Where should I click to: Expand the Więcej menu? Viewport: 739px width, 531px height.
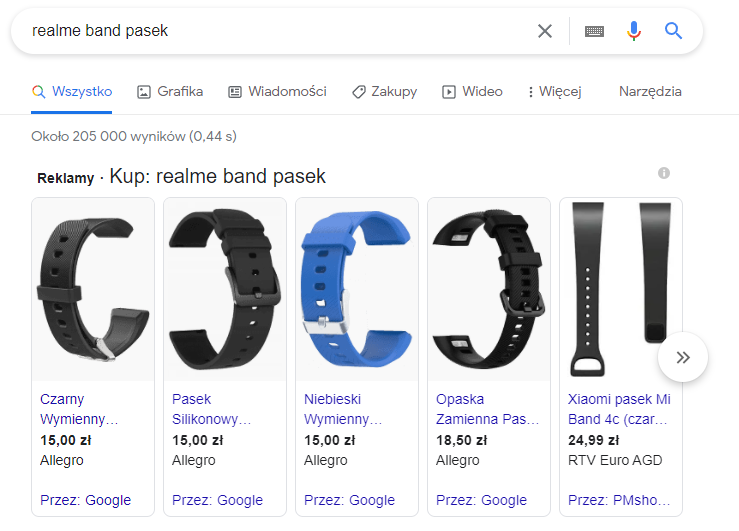click(555, 91)
